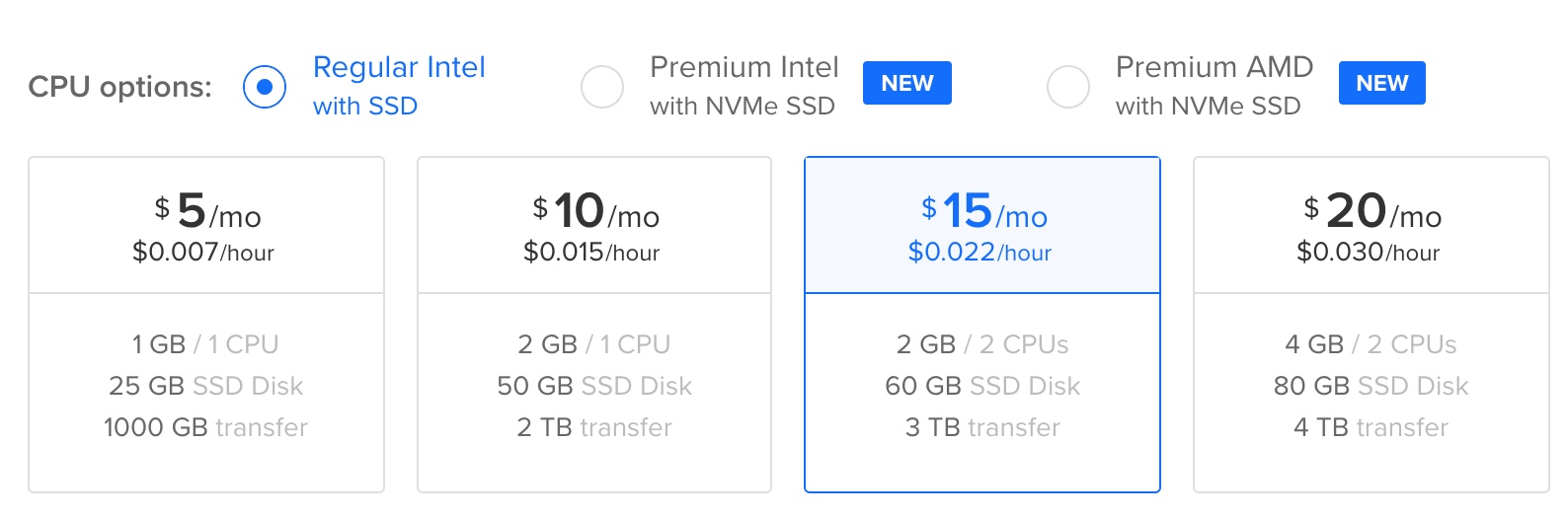
Task: Click the NEW badge beside Premium AMD
Action: [1381, 83]
